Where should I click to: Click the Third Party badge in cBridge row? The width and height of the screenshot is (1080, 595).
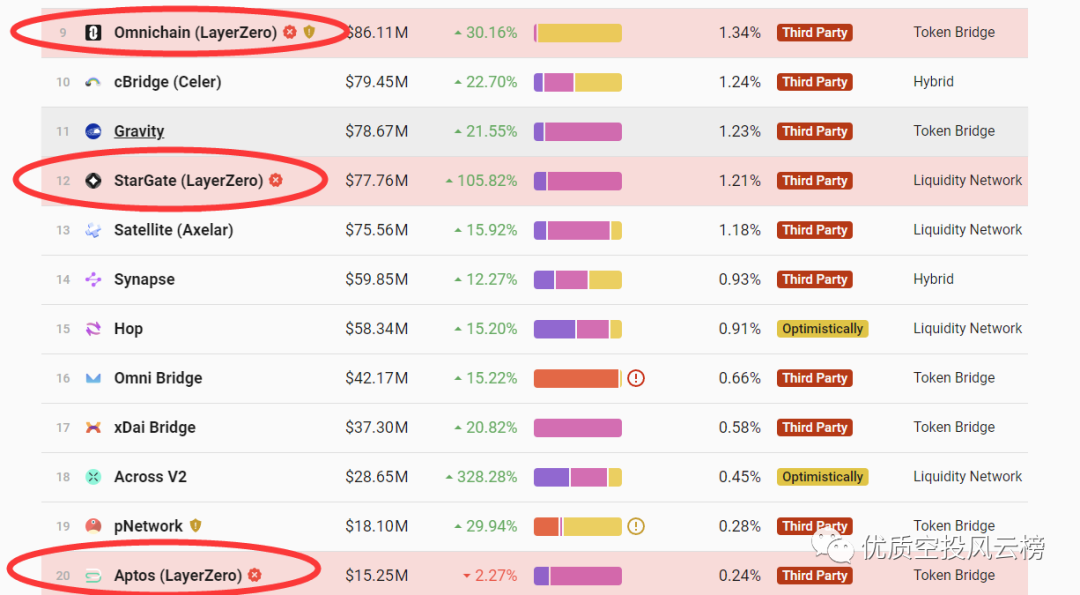[815, 82]
